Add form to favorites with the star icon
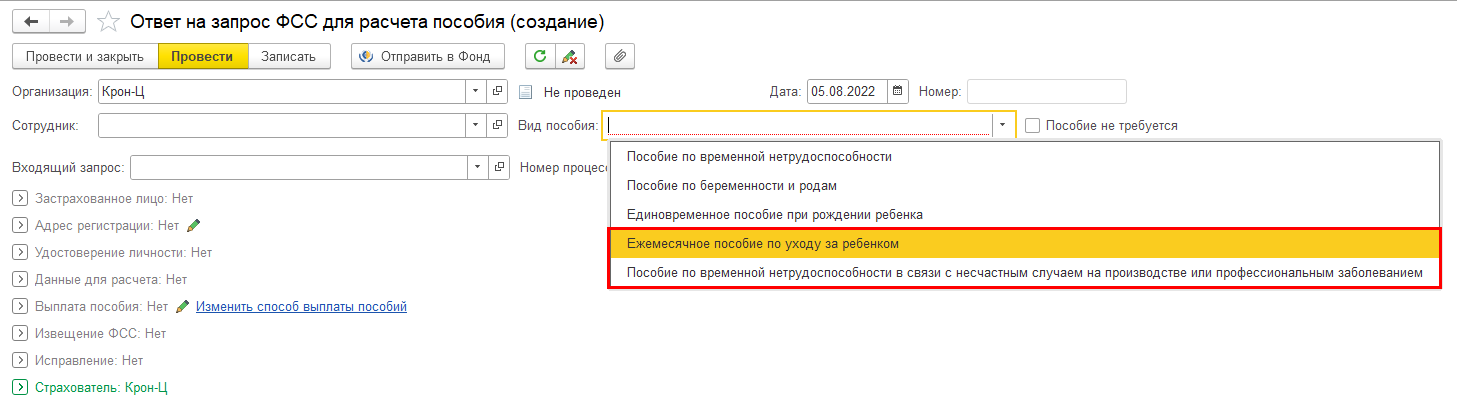Image resolution: width=1457 pixels, height=404 pixels. click(x=111, y=21)
